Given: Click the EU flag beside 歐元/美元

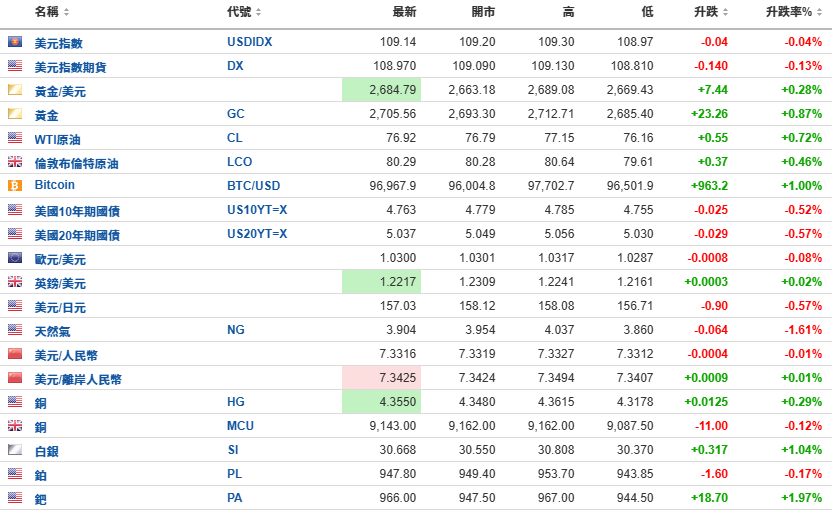Looking at the screenshot, I should tap(15, 258).
